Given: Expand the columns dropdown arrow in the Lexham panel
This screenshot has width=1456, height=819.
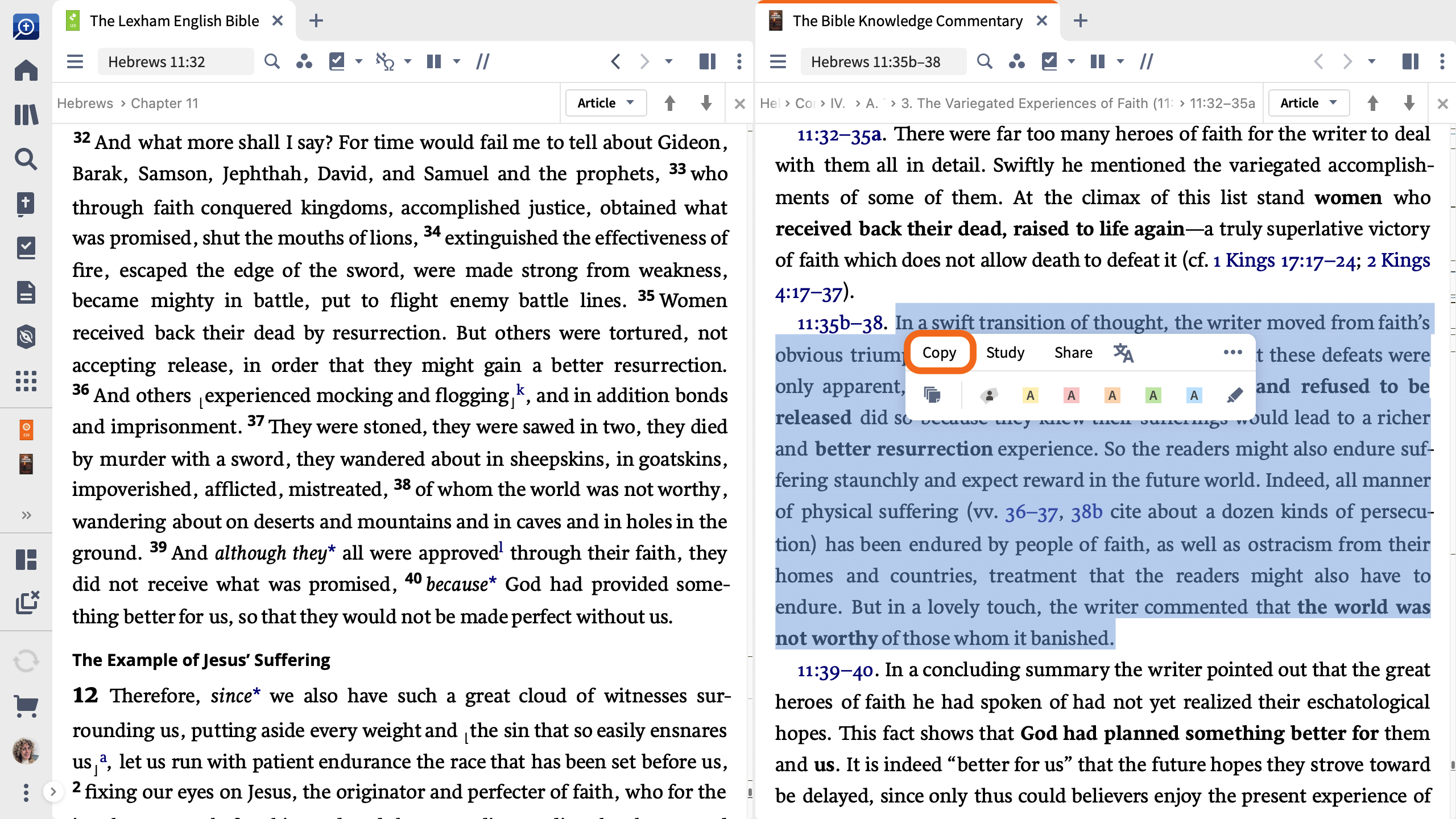Looking at the screenshot, I should pos(457,61).
